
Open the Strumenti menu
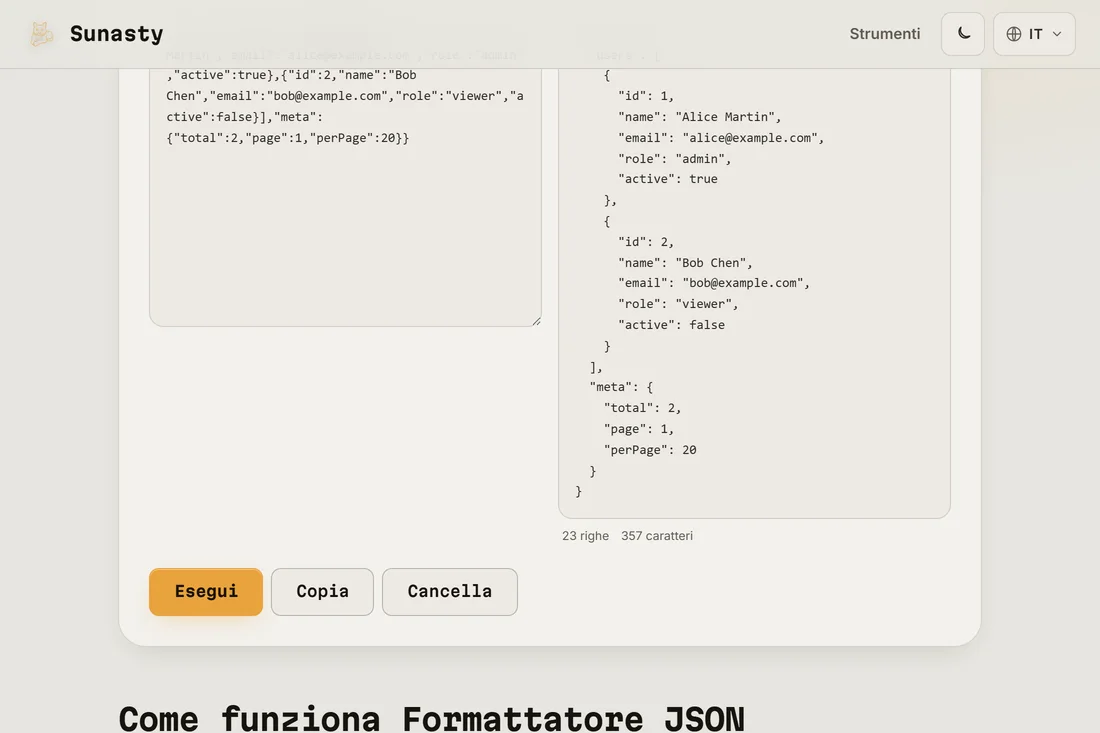[x=885, y=34]
